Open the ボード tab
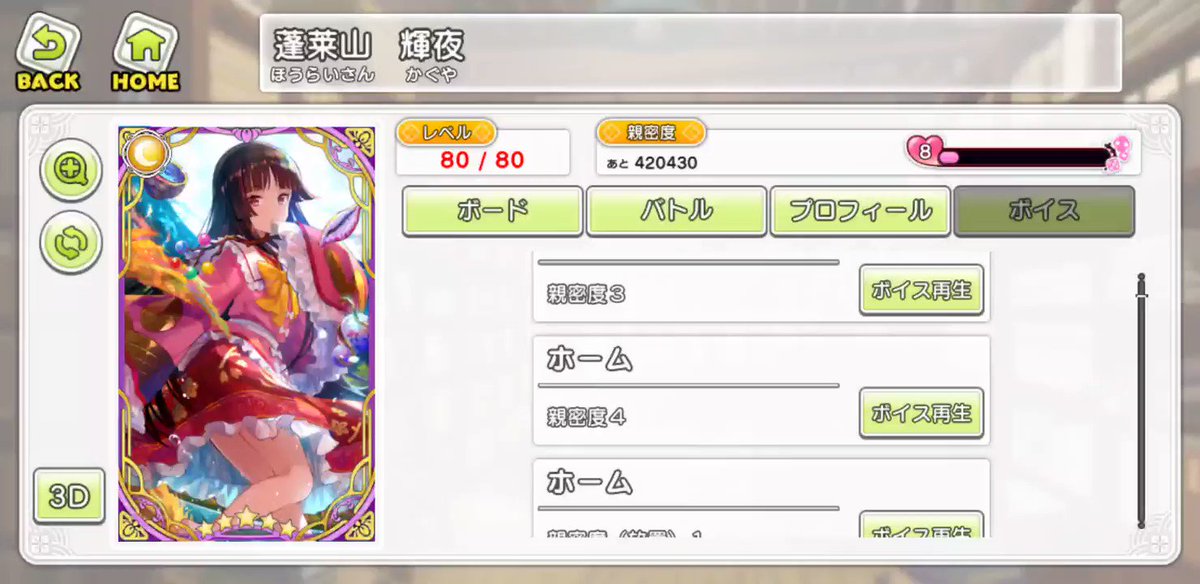 pos(493,211)
